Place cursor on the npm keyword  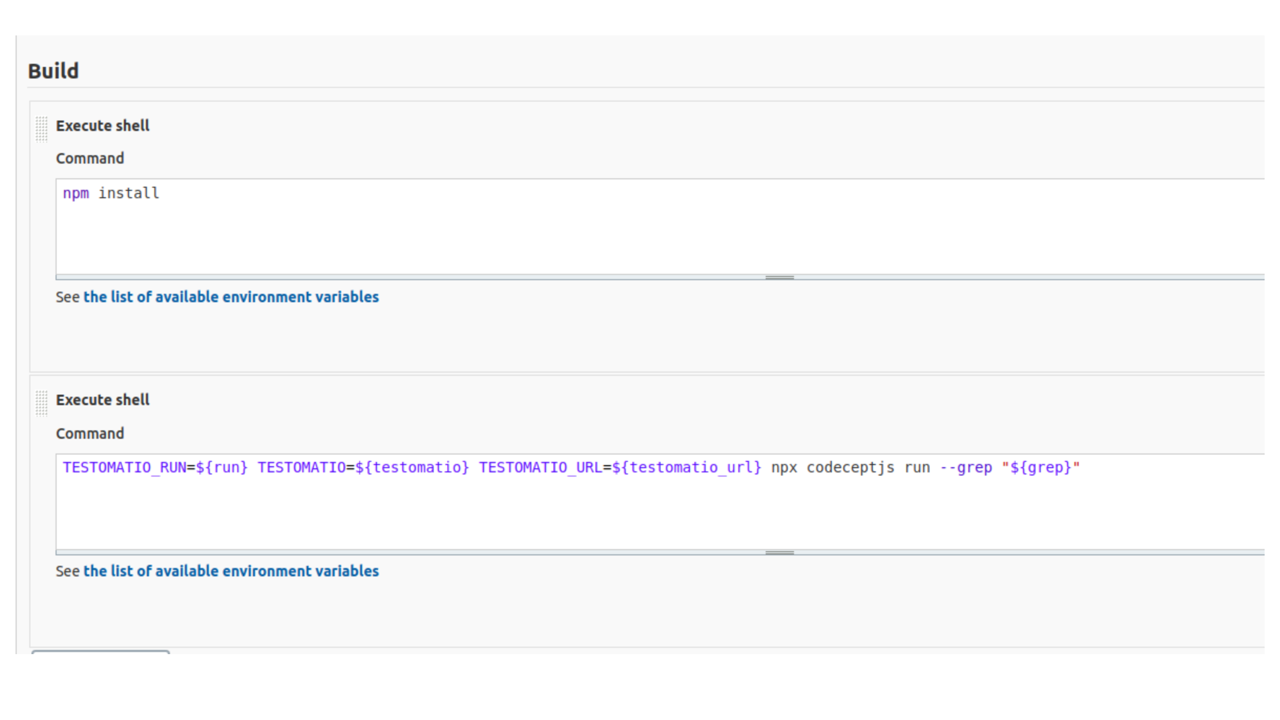[76, 193]
